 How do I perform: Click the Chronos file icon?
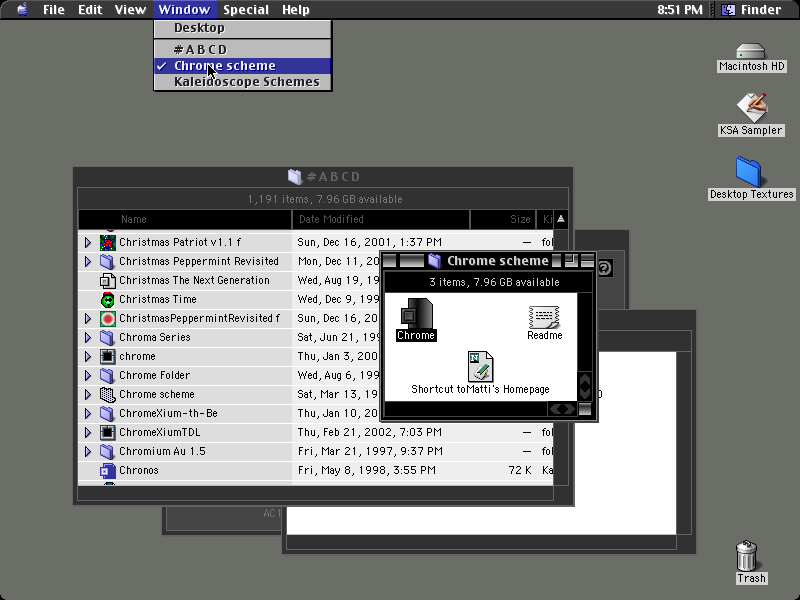pos(107,470)
